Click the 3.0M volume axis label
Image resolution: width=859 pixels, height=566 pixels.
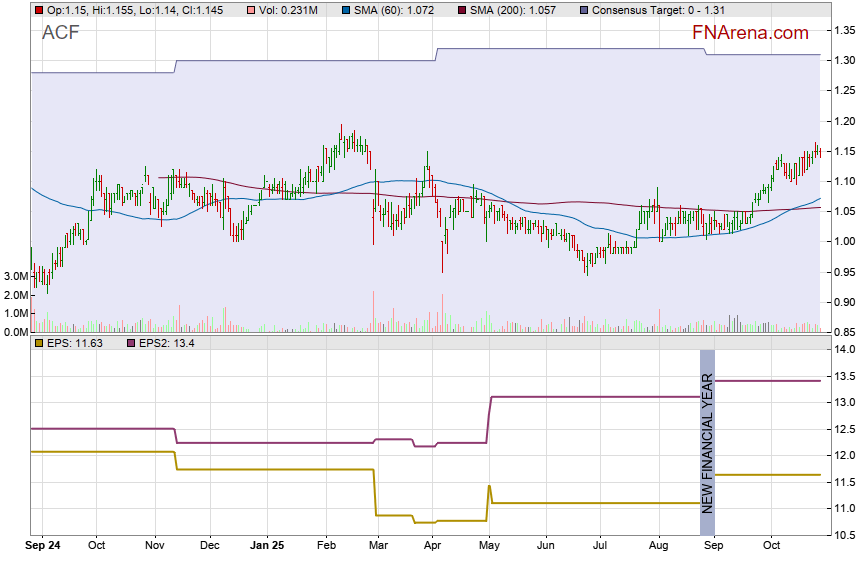click(15, 276)
